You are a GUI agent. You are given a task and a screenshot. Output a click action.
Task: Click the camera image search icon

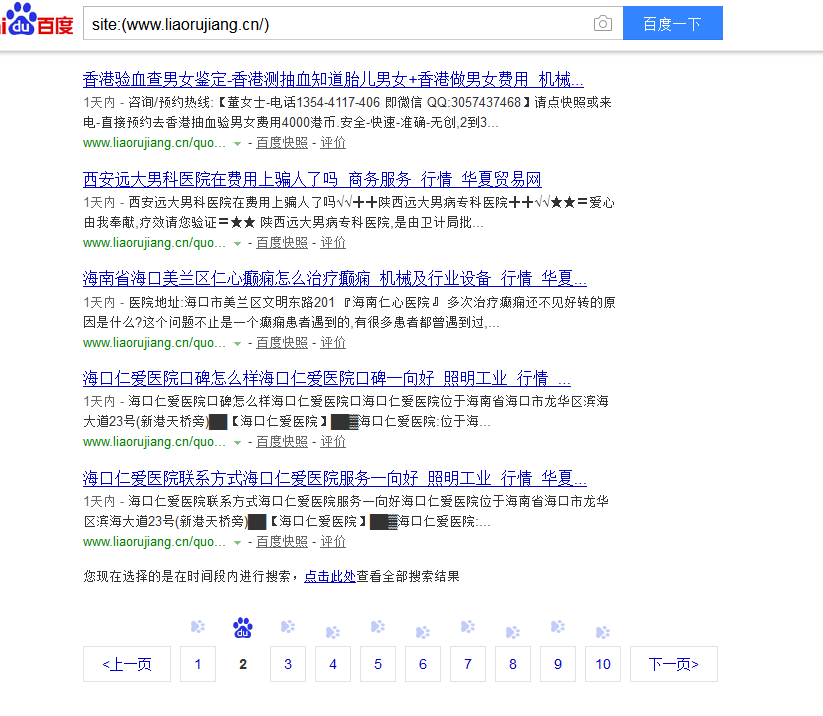[602, 24]
